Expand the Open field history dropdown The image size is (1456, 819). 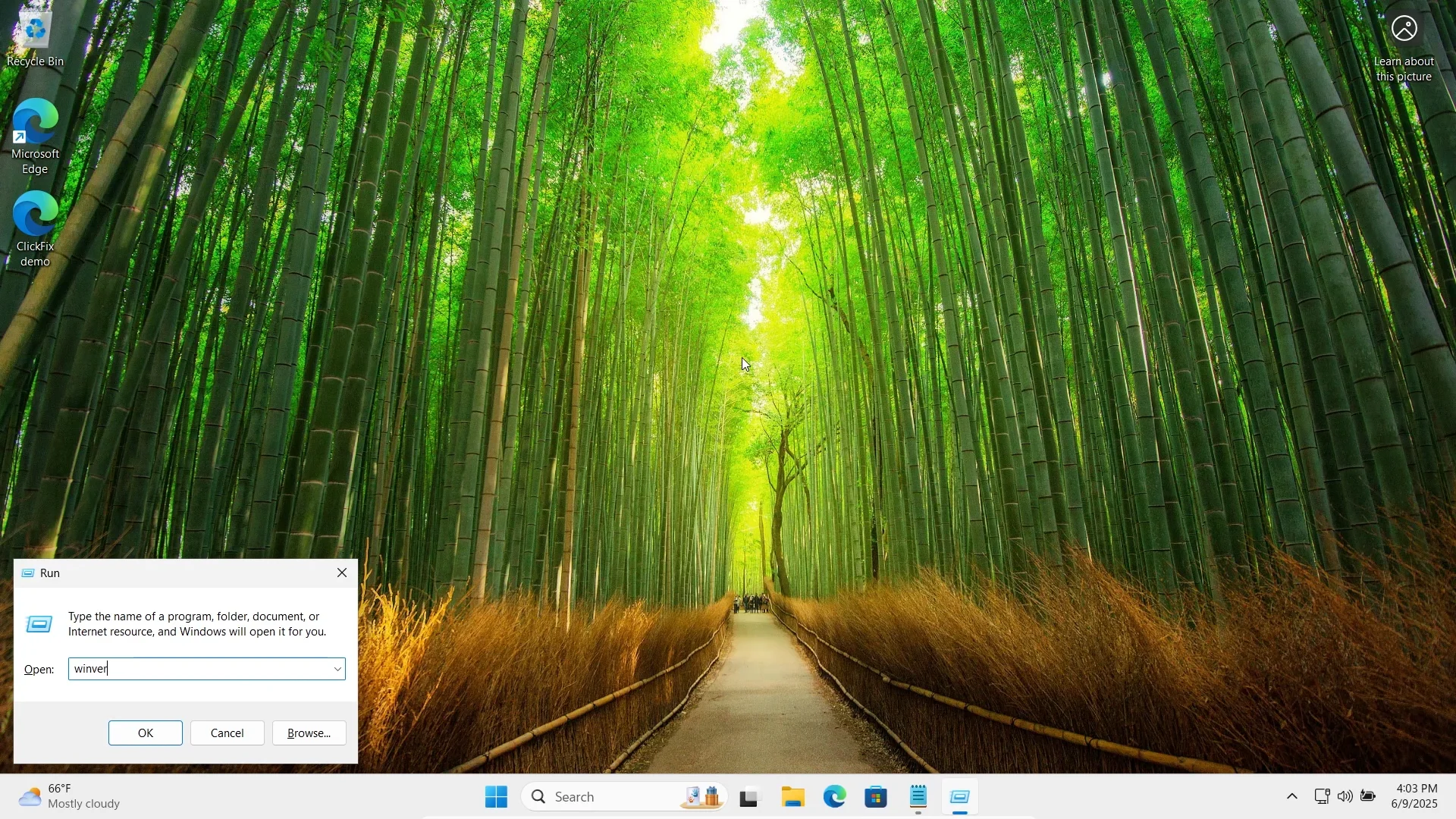click(x=337, y=670)
